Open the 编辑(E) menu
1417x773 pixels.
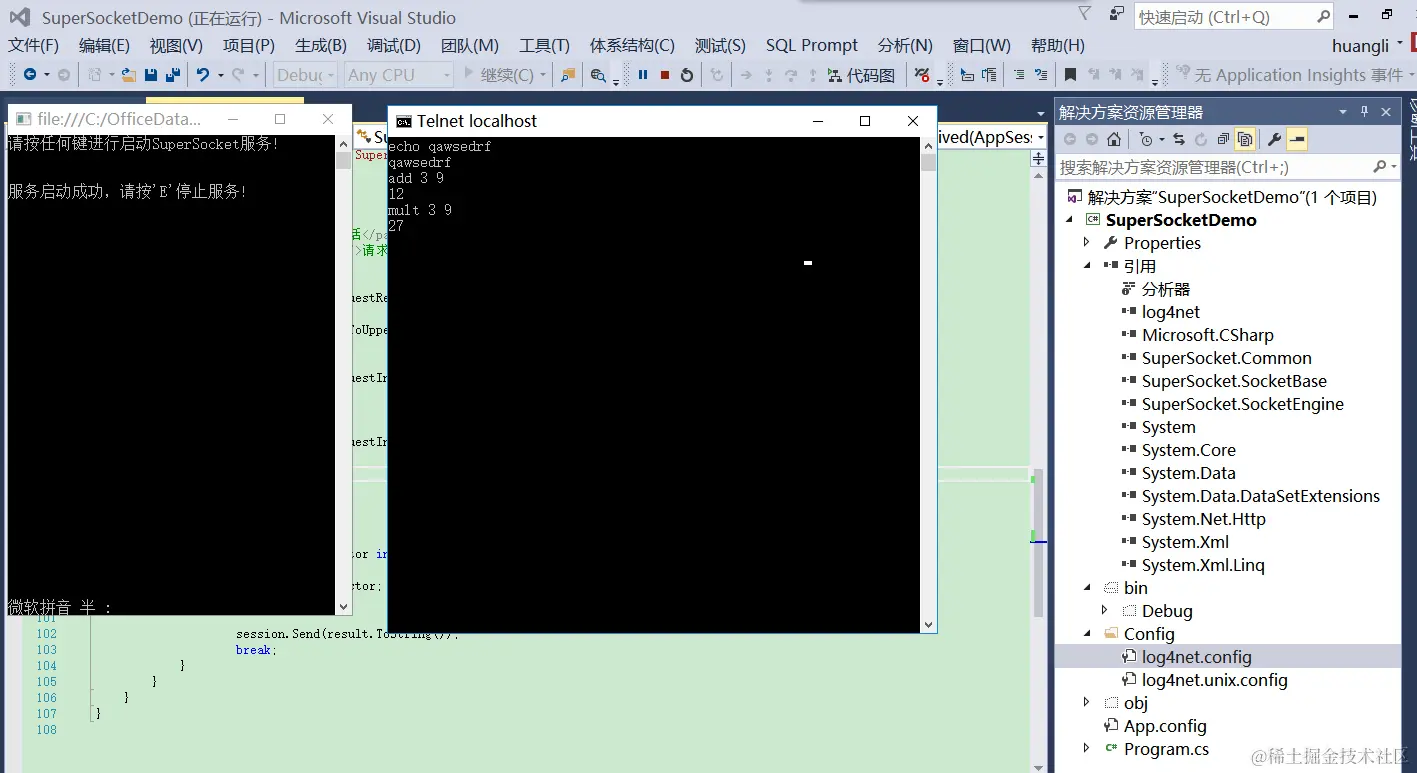pyautogui.click(x=104, y=46)
